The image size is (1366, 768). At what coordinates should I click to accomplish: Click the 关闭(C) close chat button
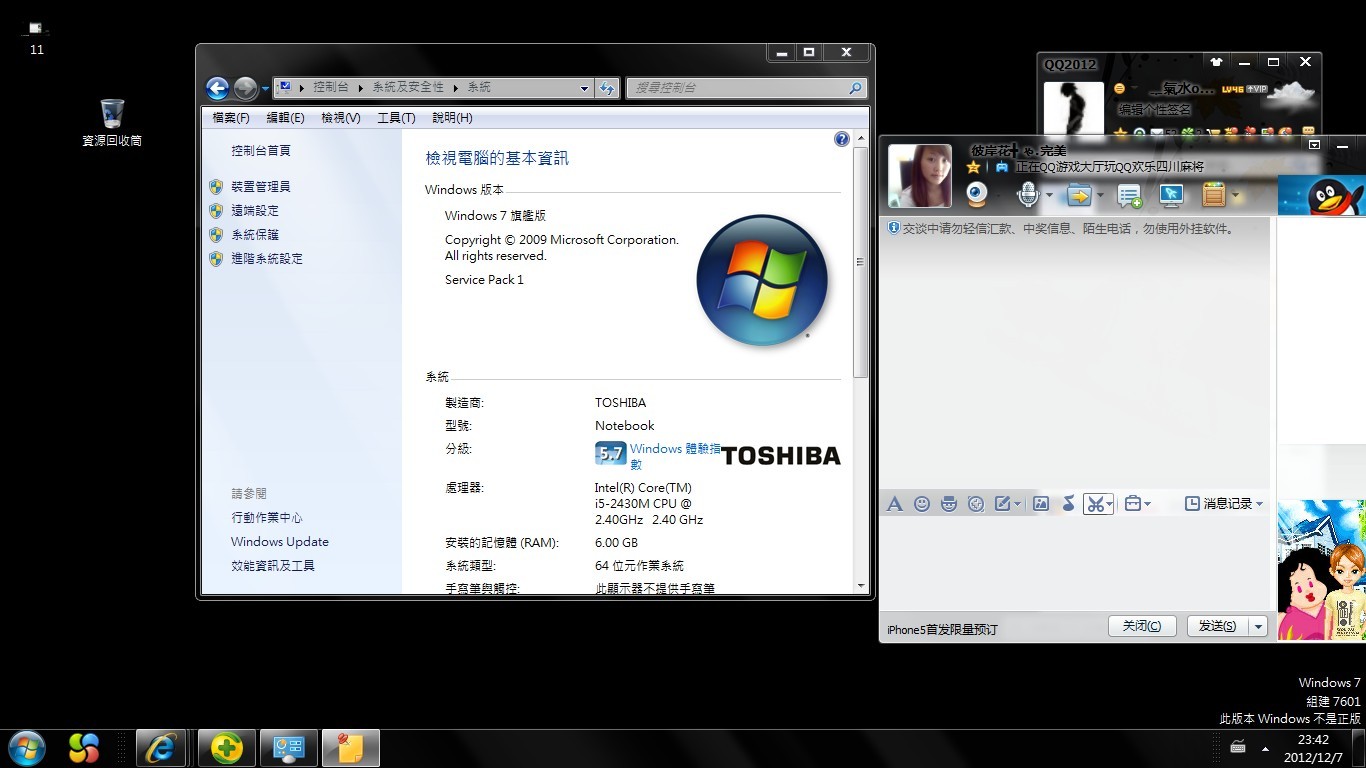1142,626
